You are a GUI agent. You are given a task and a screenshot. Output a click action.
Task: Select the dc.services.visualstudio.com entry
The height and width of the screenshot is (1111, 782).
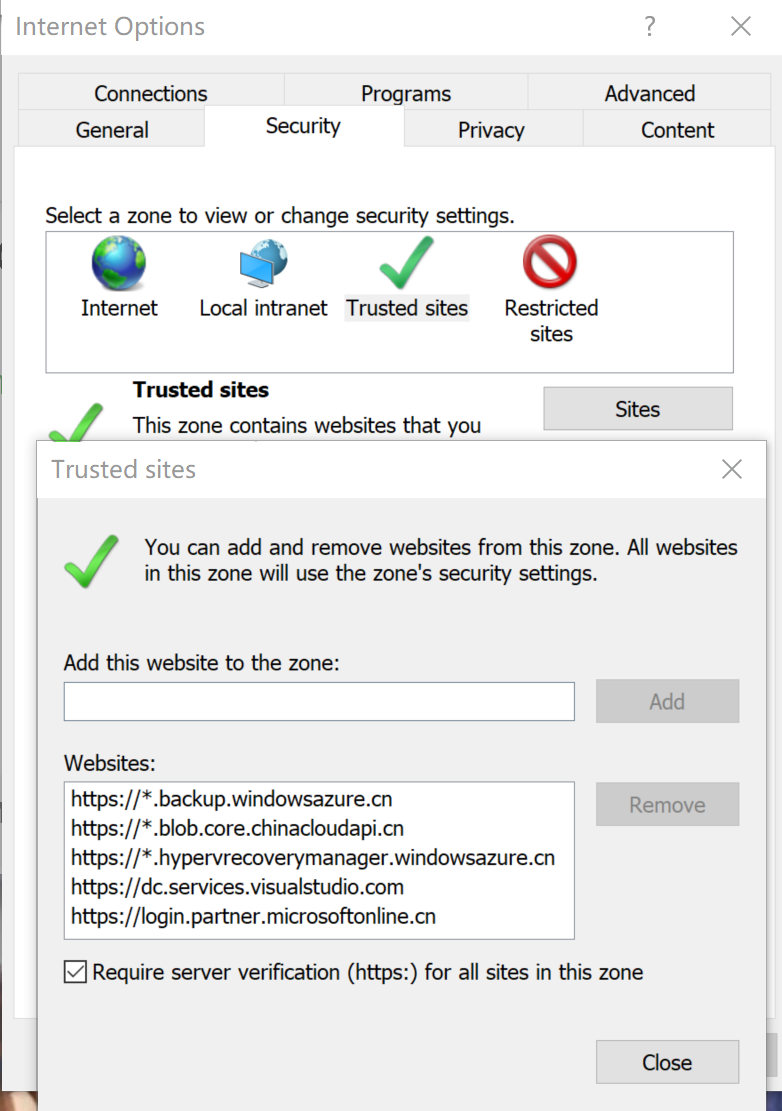coord(238,887)
